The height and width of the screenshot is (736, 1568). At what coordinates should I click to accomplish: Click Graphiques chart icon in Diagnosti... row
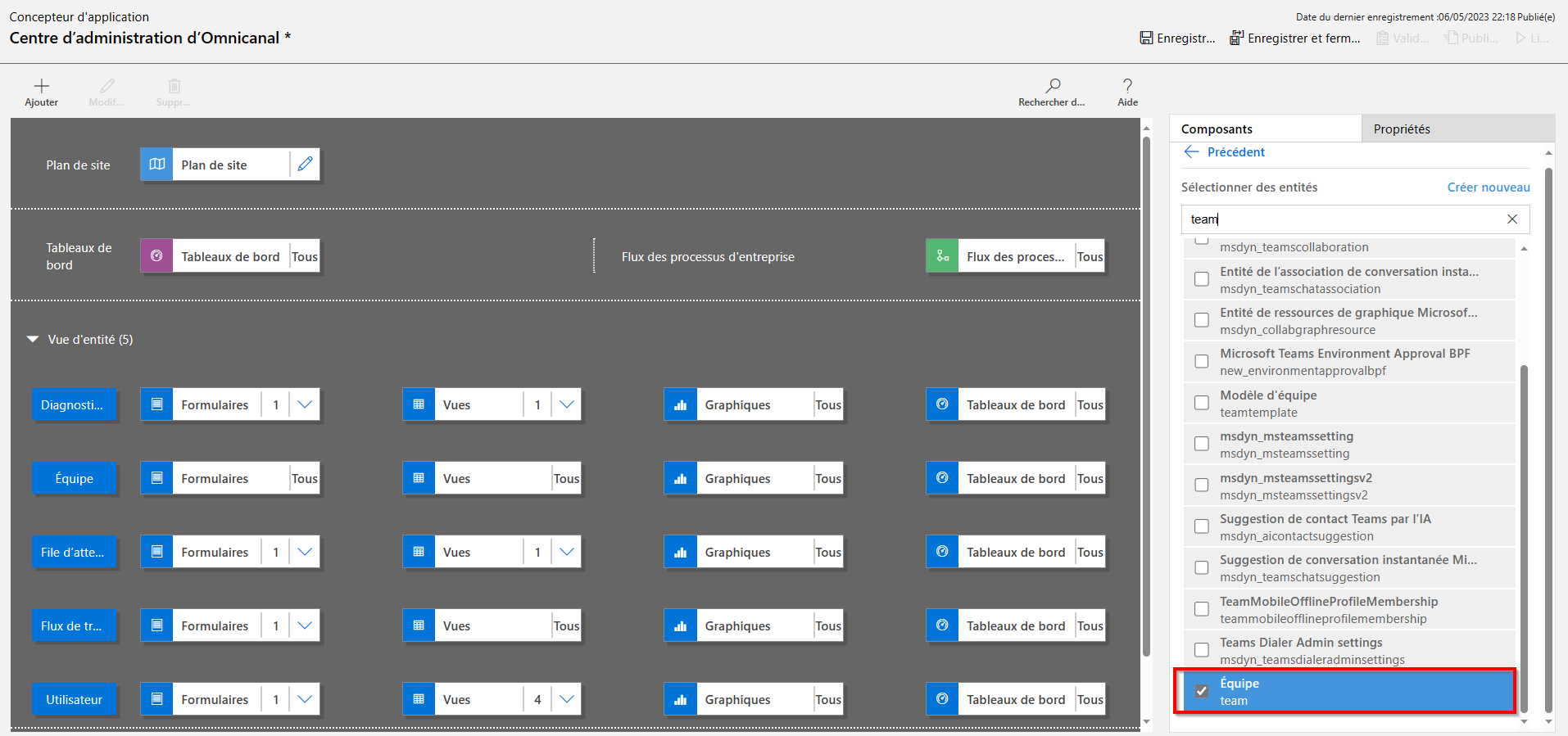[681, 404]
